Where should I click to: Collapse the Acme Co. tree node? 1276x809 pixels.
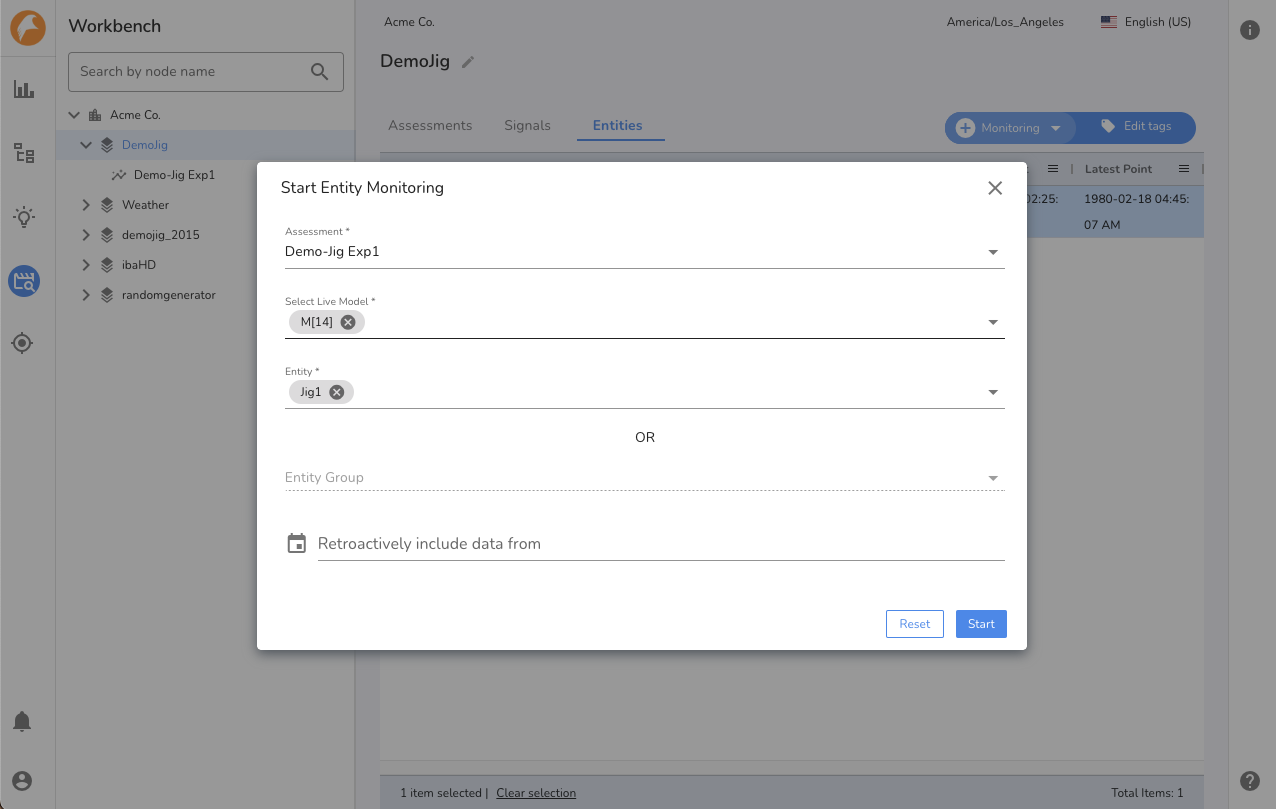tap(74, 115)
